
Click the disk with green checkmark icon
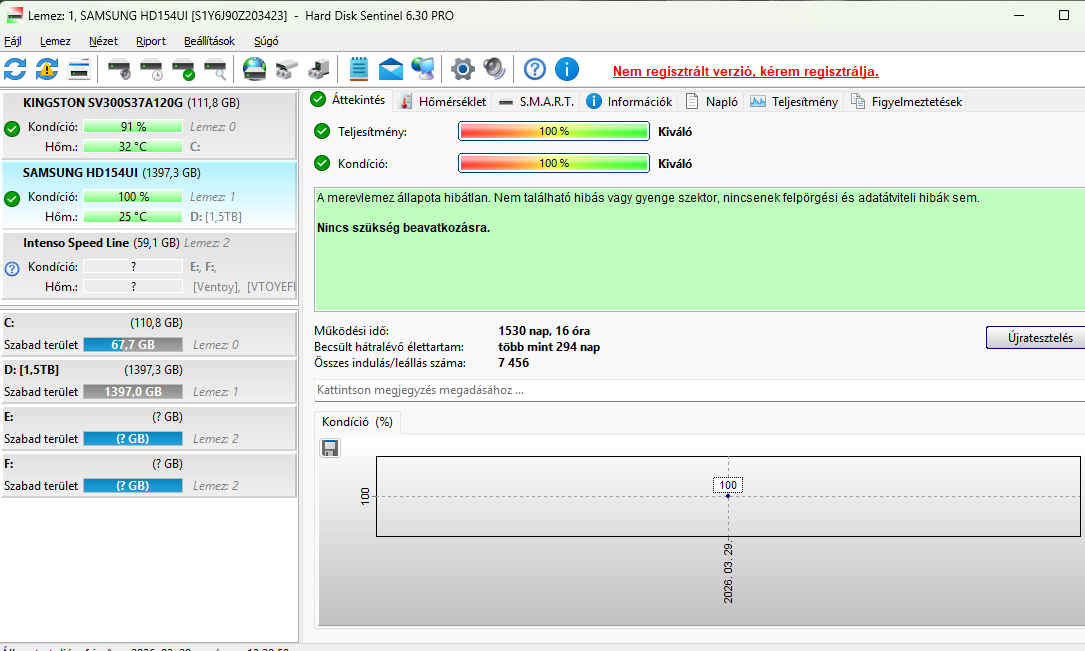(183, 69)
